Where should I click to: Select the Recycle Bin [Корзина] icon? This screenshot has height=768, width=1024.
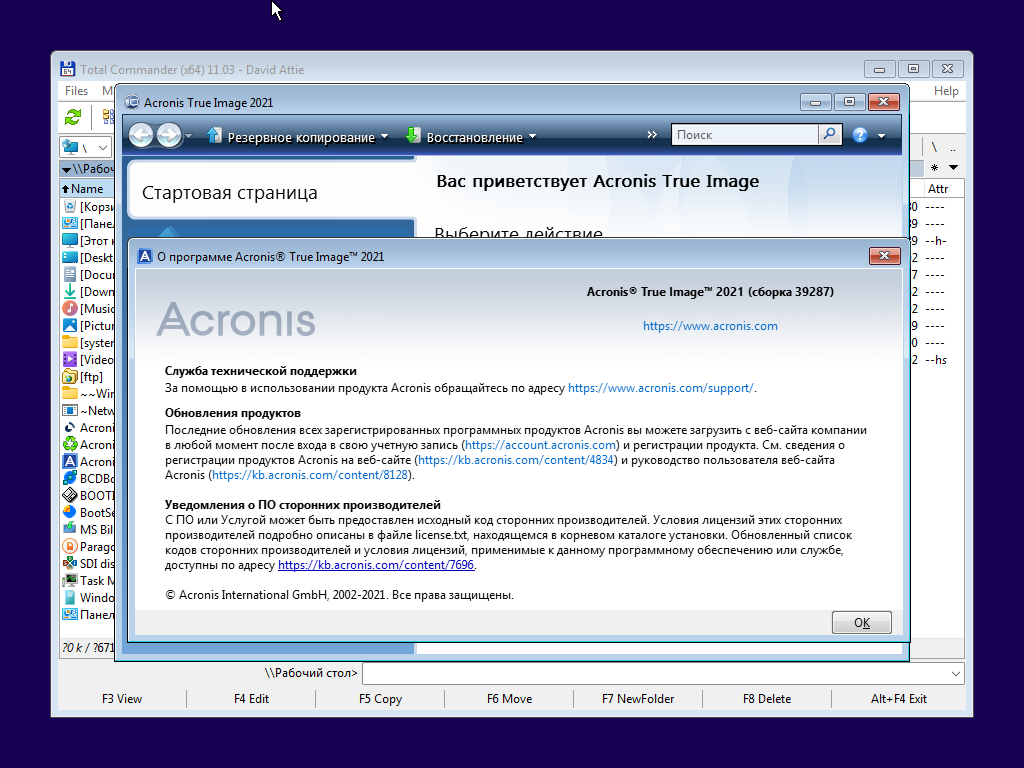(70, 207)
